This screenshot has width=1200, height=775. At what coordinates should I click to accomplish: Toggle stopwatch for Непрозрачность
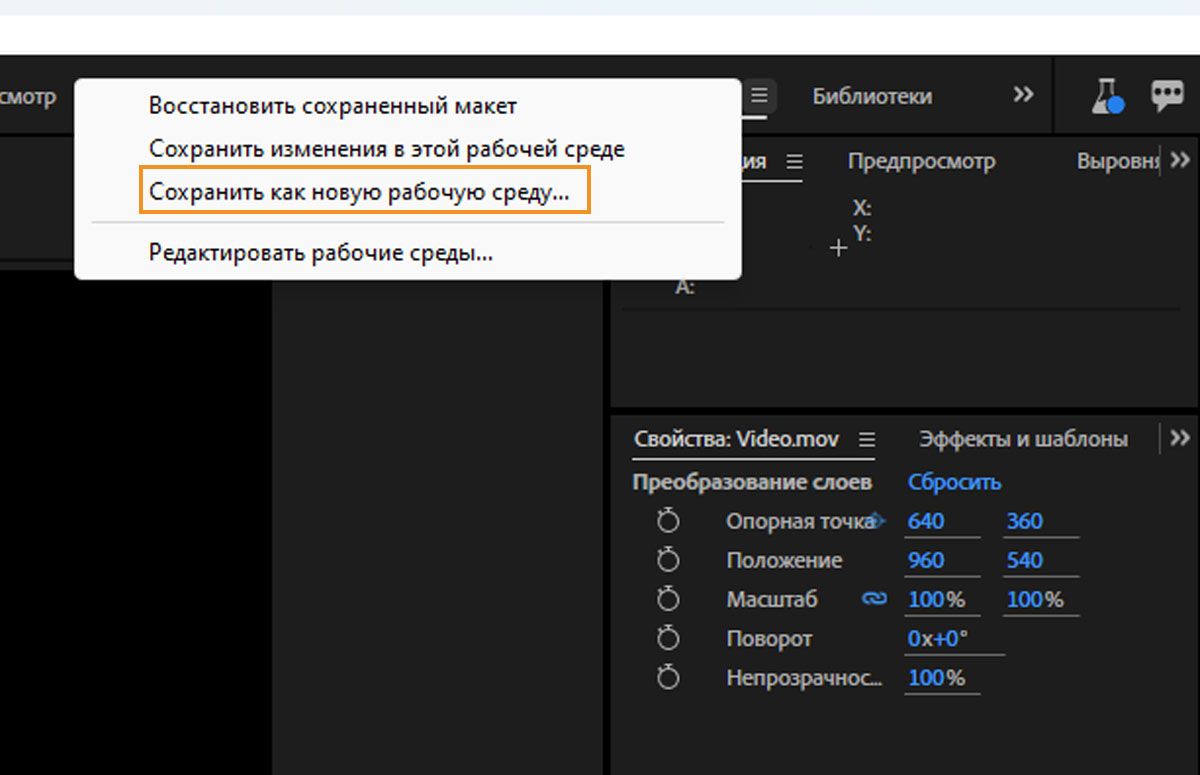click(x=668, y=677)
